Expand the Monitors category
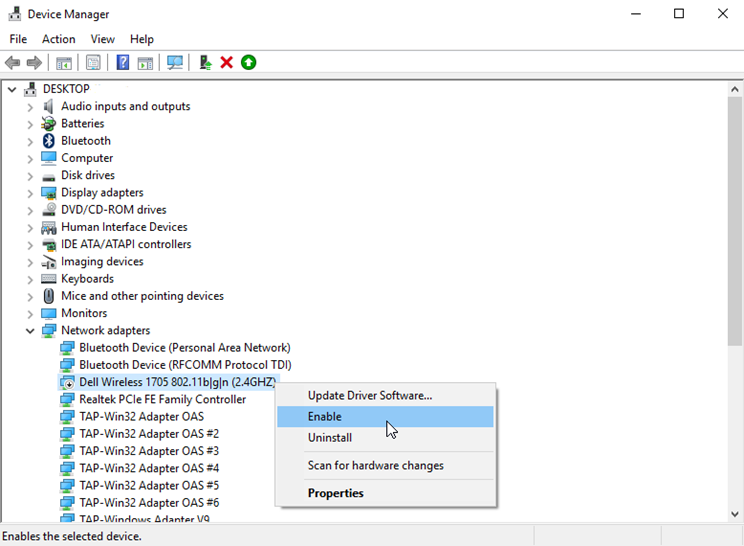 [x=30, y=314]
